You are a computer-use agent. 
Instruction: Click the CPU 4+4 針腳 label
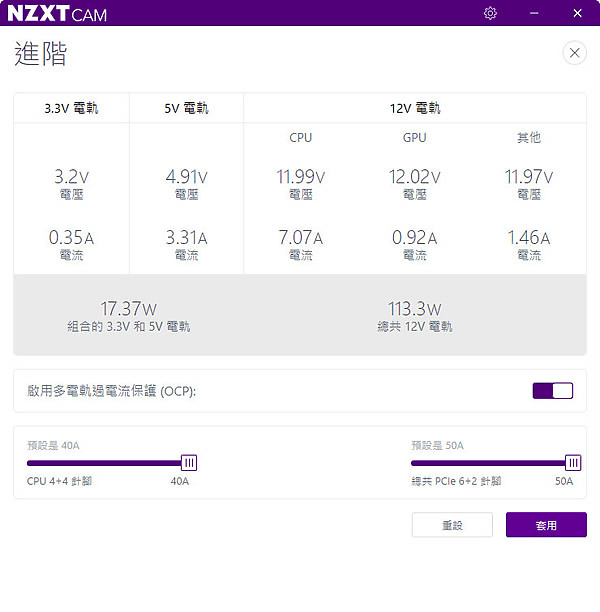[x=59, y=481]
